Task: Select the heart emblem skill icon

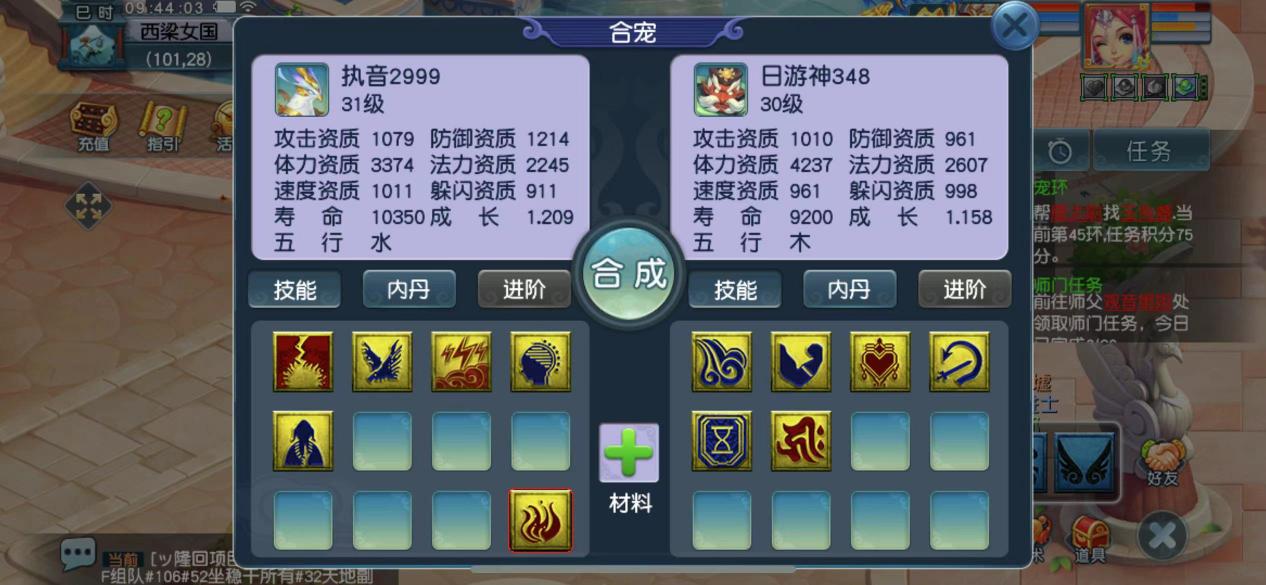Action: click(880, 361)
